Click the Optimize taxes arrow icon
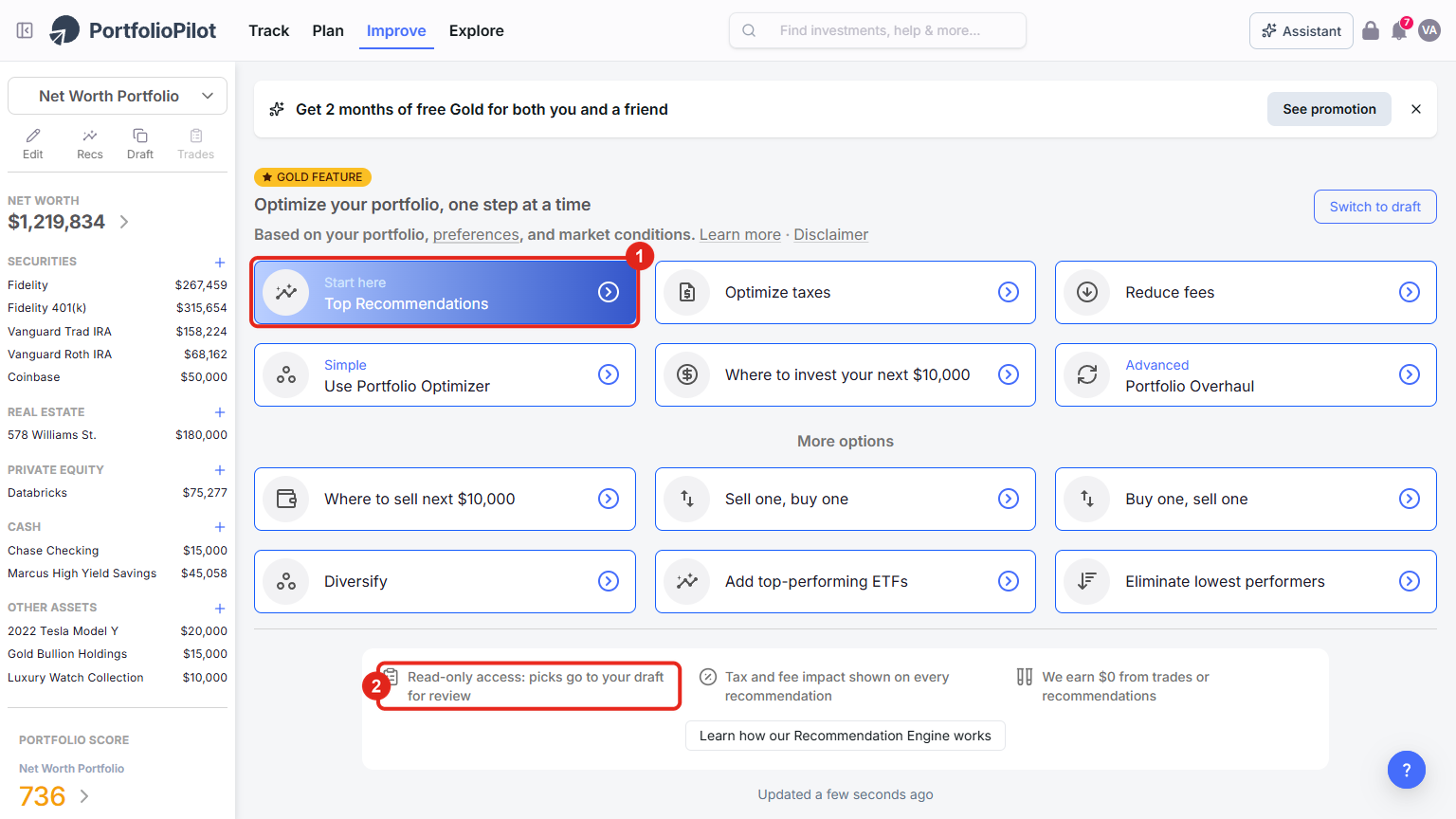 (x=1009, y=292)
